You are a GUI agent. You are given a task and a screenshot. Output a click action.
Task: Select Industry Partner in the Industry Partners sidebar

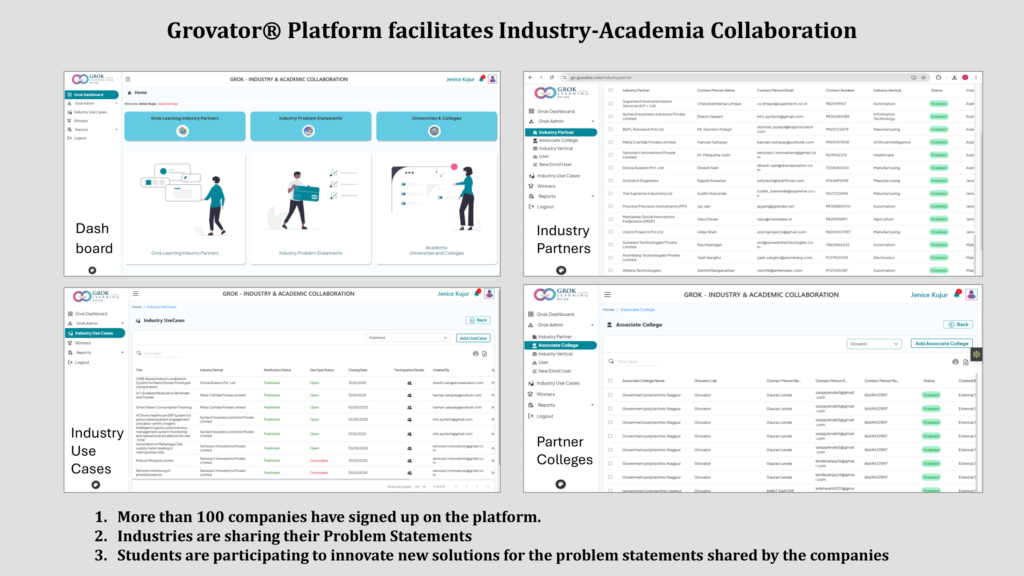click(561, 132)
